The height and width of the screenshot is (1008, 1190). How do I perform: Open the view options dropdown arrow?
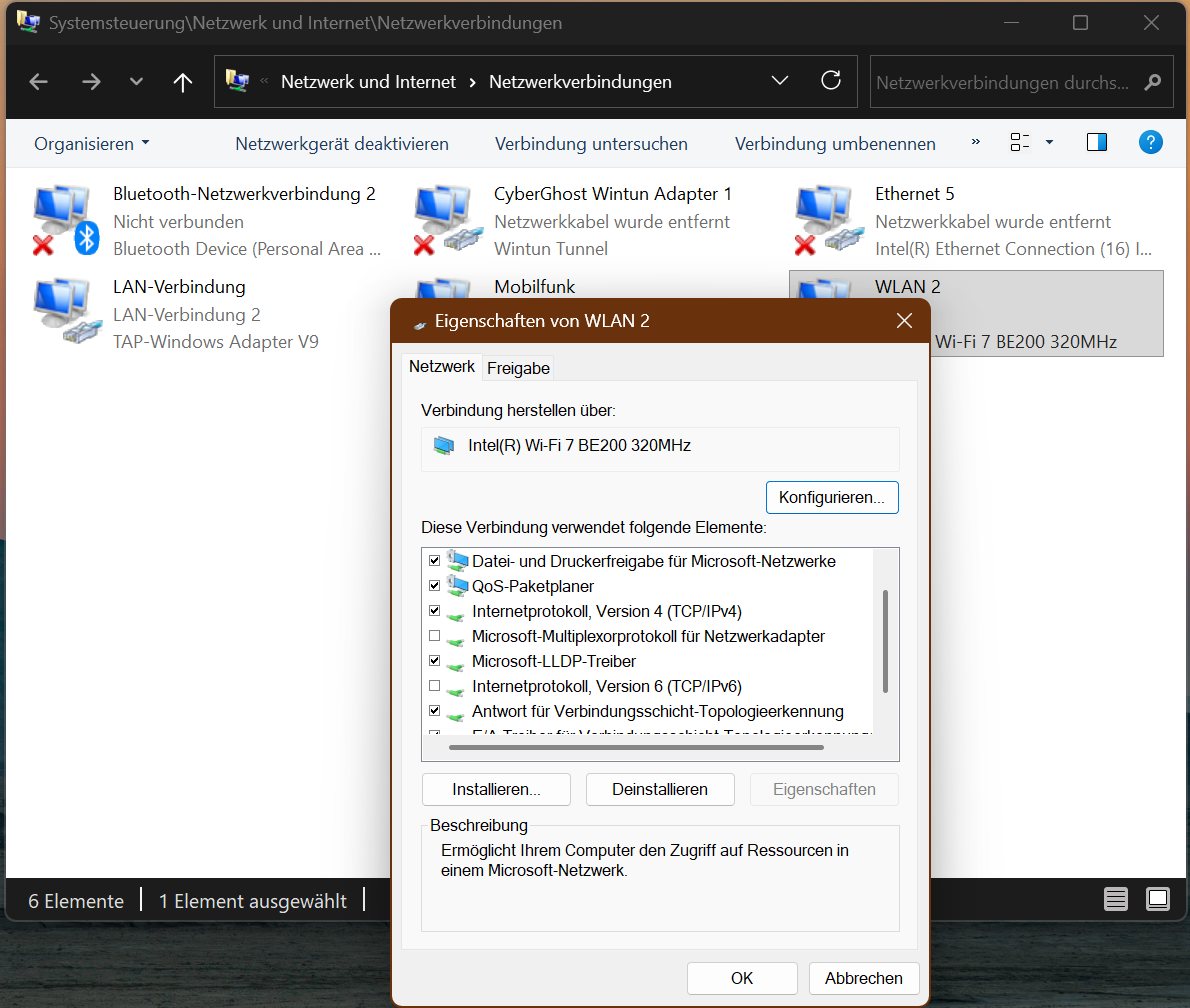[x=1050, y=142]
